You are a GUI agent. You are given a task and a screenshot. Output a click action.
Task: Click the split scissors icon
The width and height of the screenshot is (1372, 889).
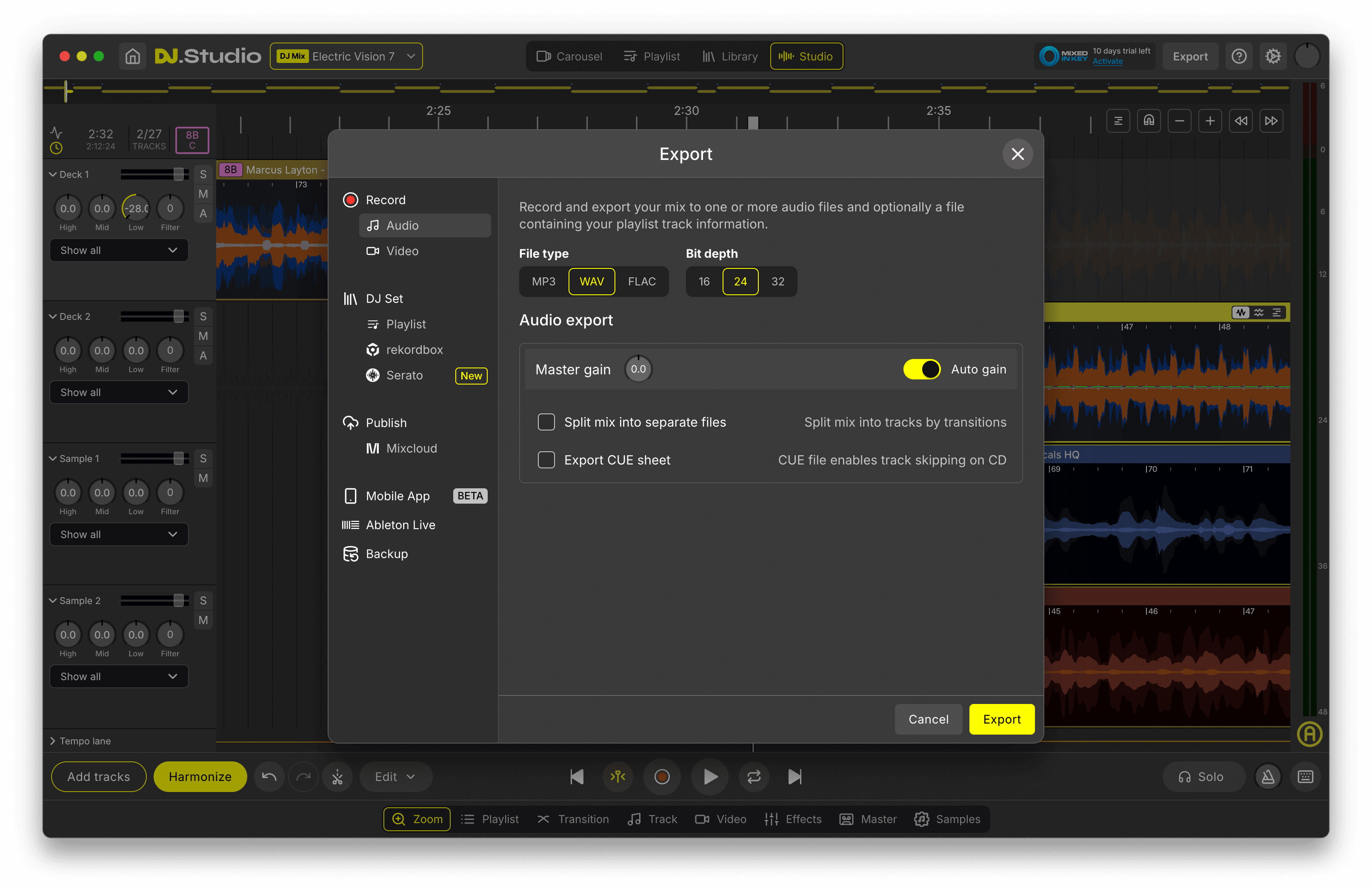(337, 777)
